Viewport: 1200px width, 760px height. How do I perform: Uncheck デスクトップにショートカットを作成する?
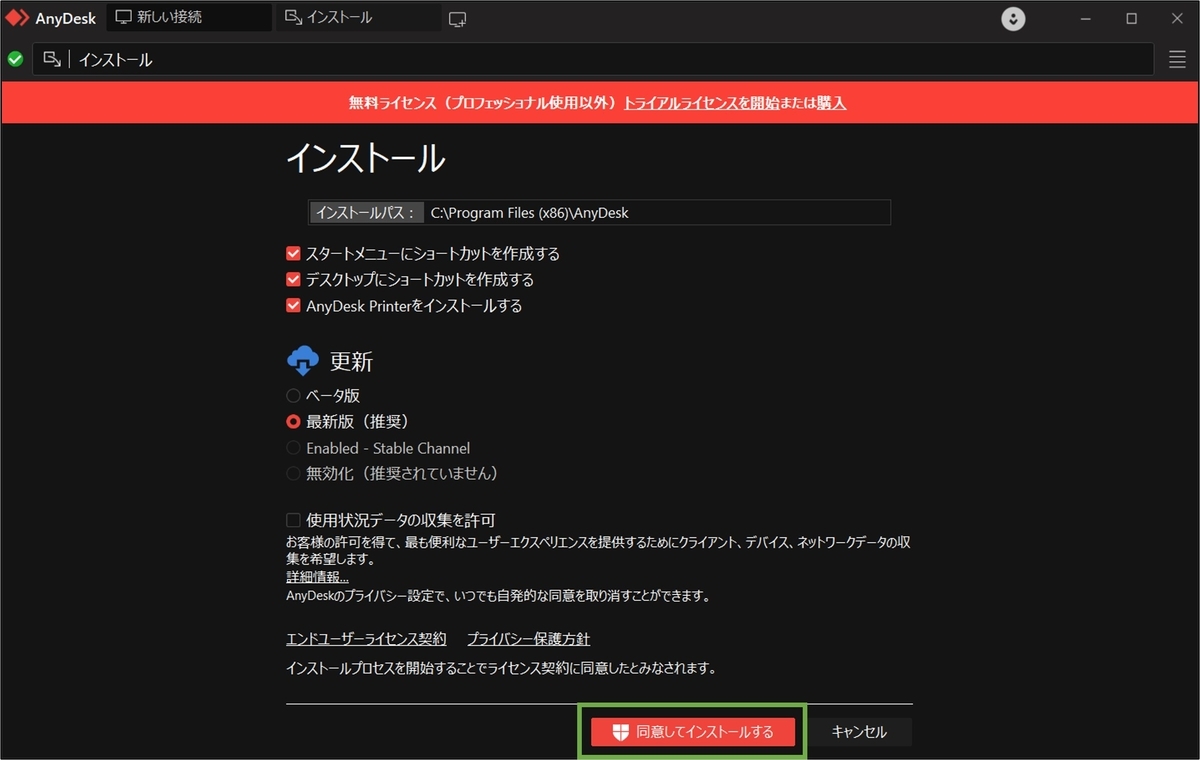(293, 280)
